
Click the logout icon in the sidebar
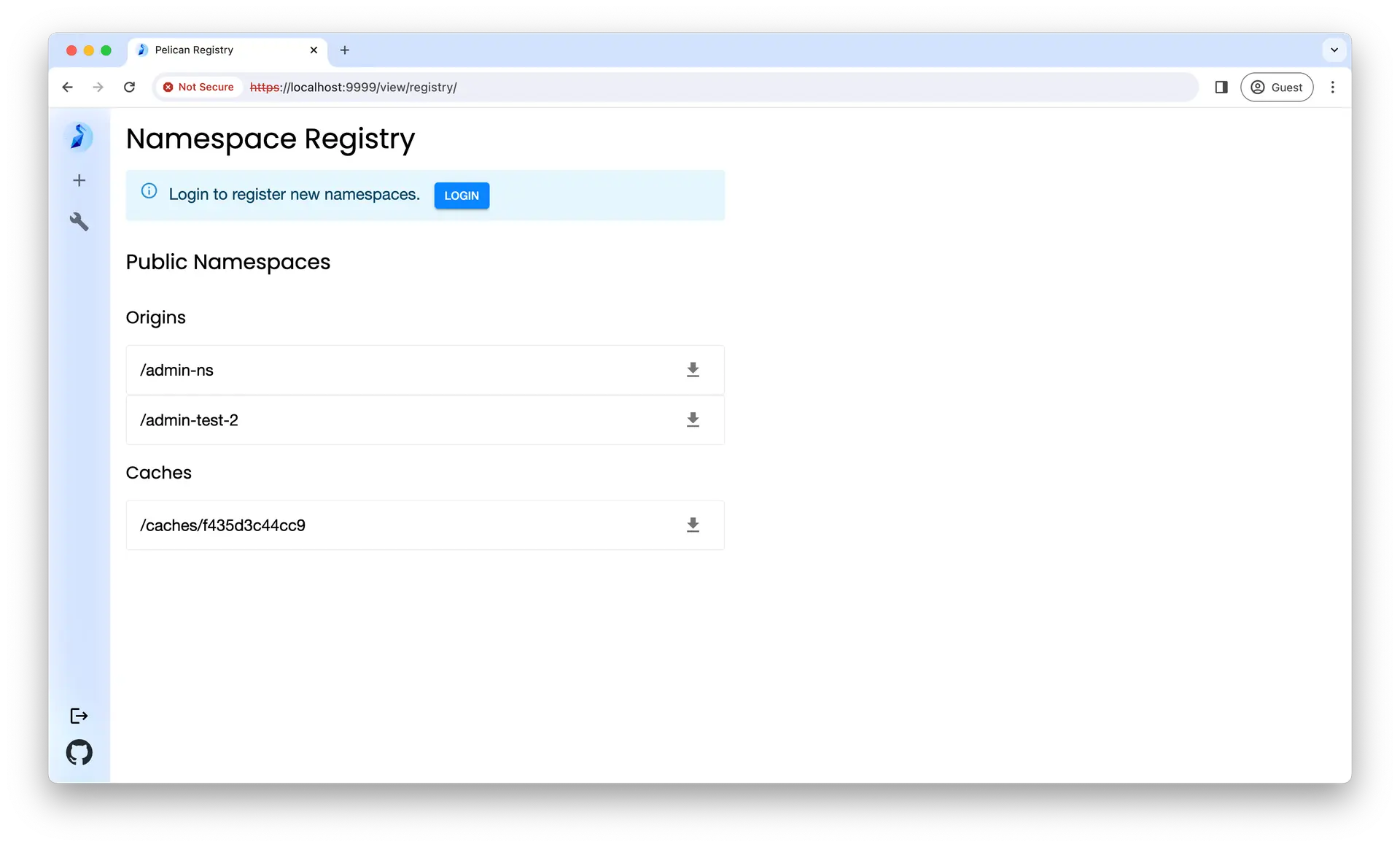(79, 716)
